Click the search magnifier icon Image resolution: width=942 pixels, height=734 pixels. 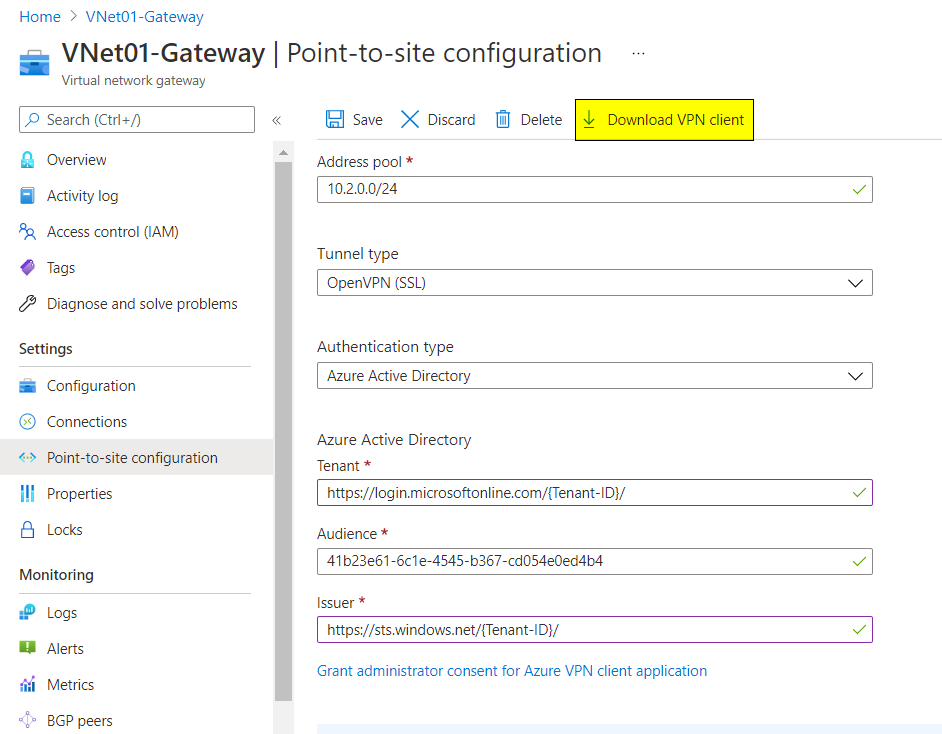click(x=32, y=120)
